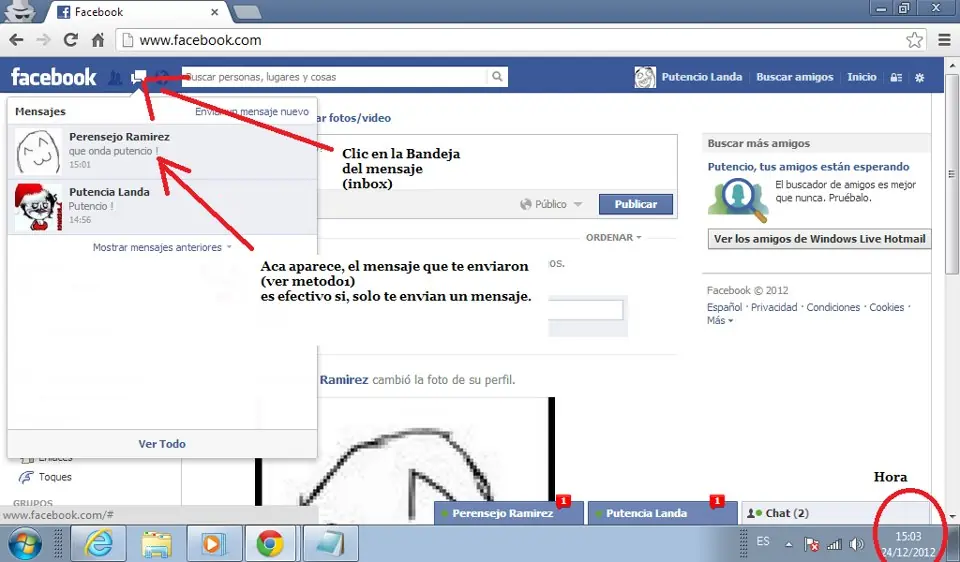Open the Putencio Landa profile link
The height and width of the screenshot is (562, 960).
(x=702, y=77)
